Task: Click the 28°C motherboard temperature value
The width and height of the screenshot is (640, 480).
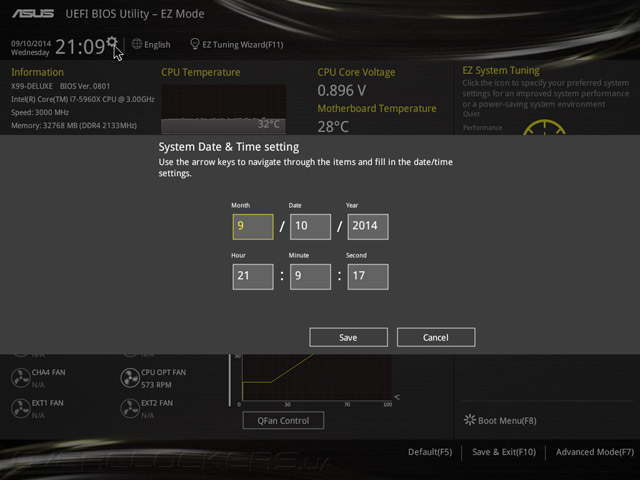Action: click(333, 127)
